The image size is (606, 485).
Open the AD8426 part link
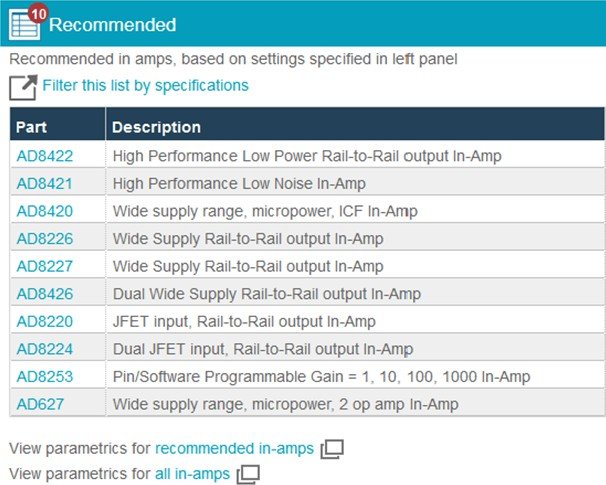click(45, 294)
